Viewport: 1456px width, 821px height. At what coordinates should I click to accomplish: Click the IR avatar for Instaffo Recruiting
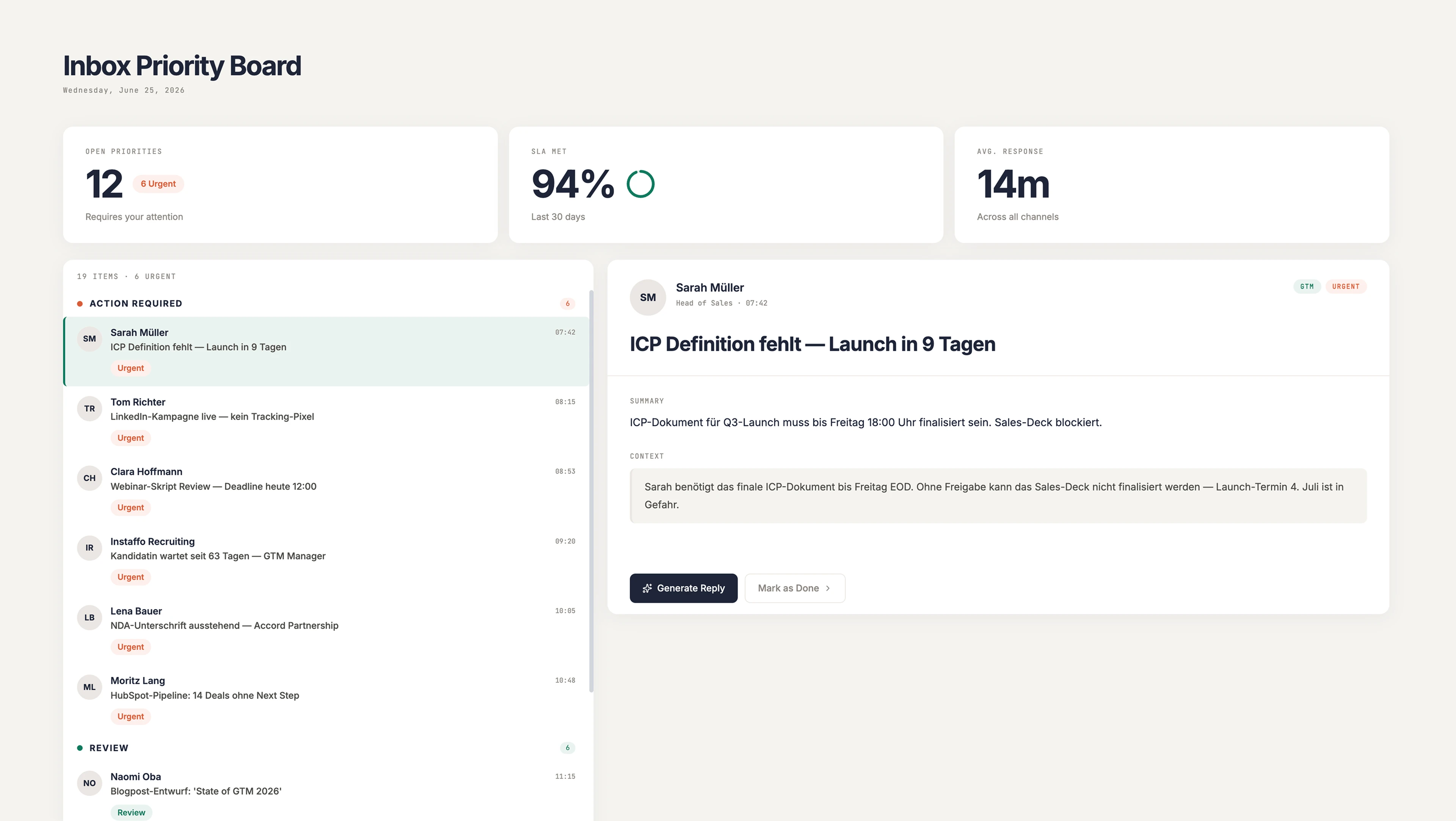89,547
